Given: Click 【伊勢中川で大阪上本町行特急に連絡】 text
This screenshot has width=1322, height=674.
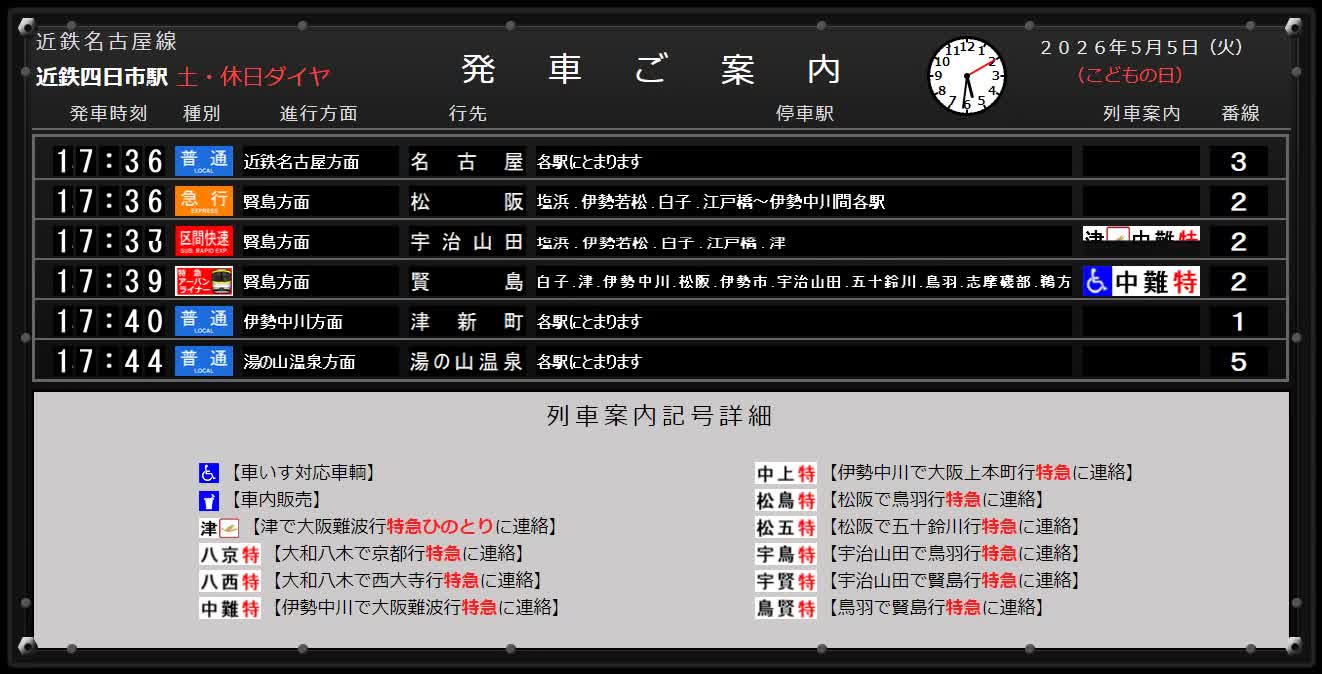Looking at the screenshot, I should pos(981,473).
